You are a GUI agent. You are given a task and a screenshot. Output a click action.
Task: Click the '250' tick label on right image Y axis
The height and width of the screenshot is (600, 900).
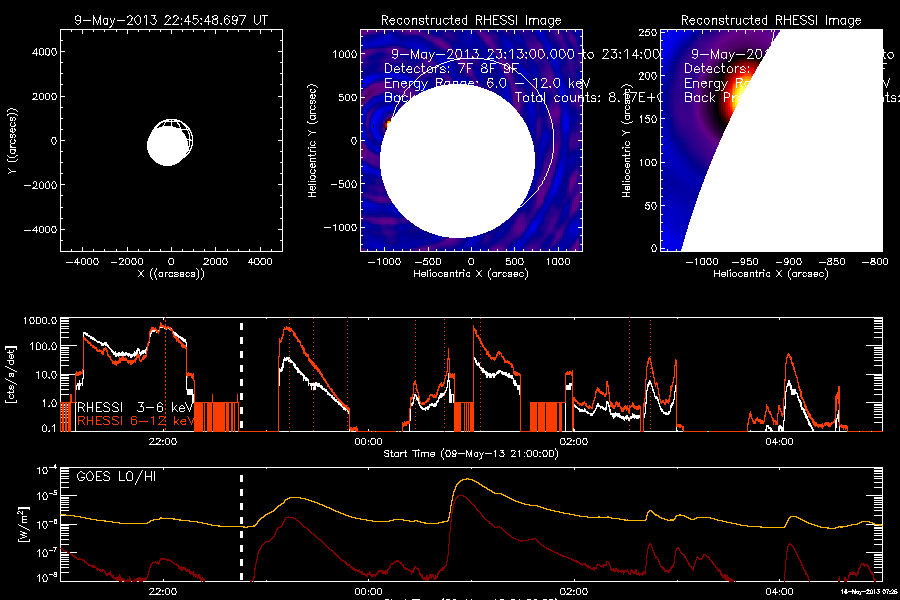tap(648, 33)
